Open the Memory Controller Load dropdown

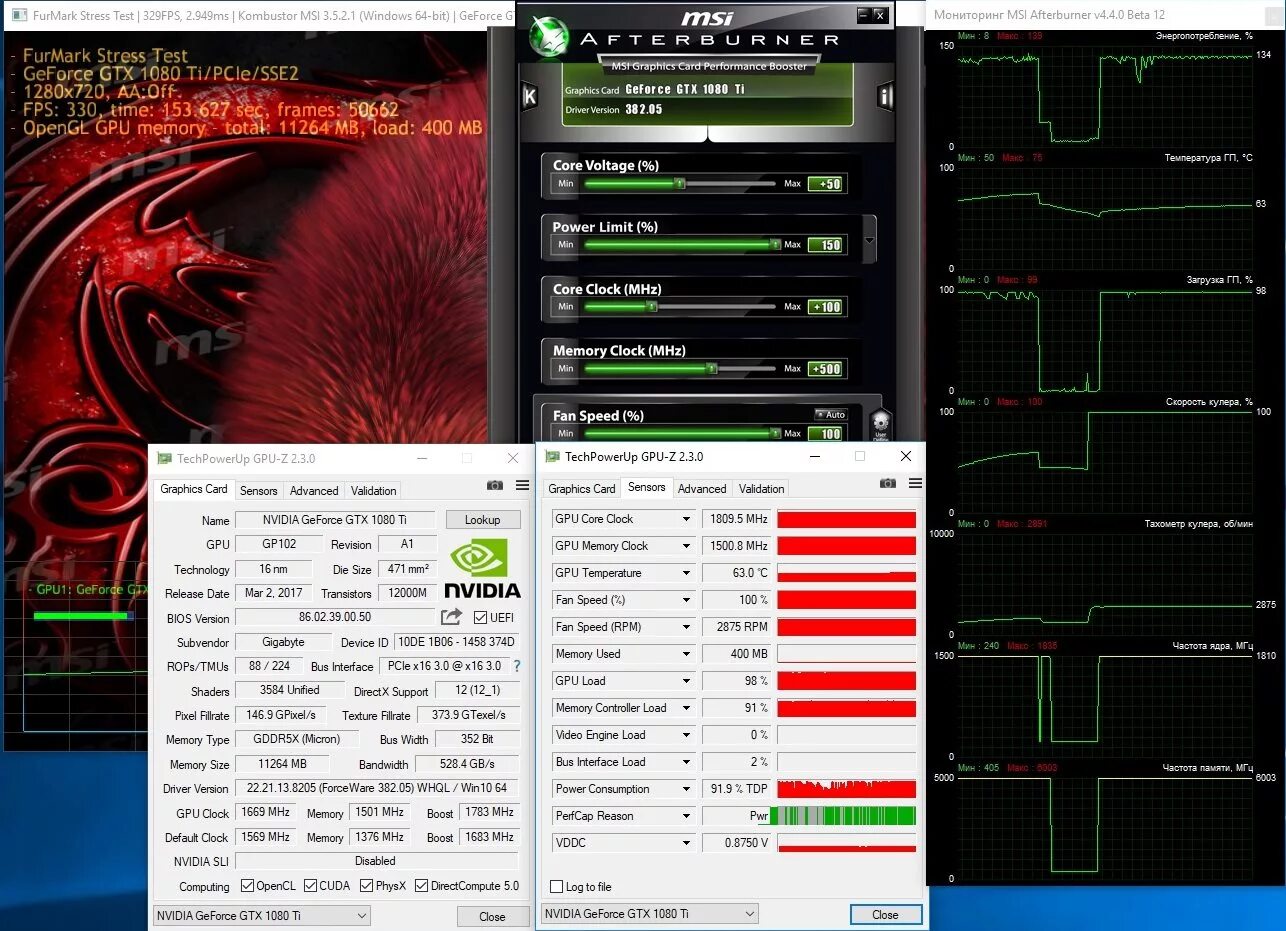686,708
